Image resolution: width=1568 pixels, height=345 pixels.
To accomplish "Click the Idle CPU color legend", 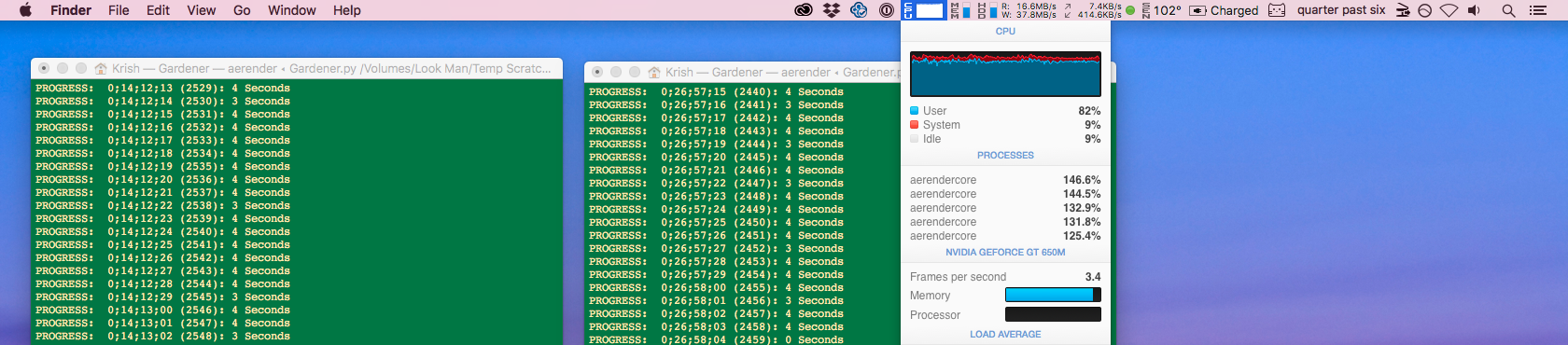I will 915,139.
